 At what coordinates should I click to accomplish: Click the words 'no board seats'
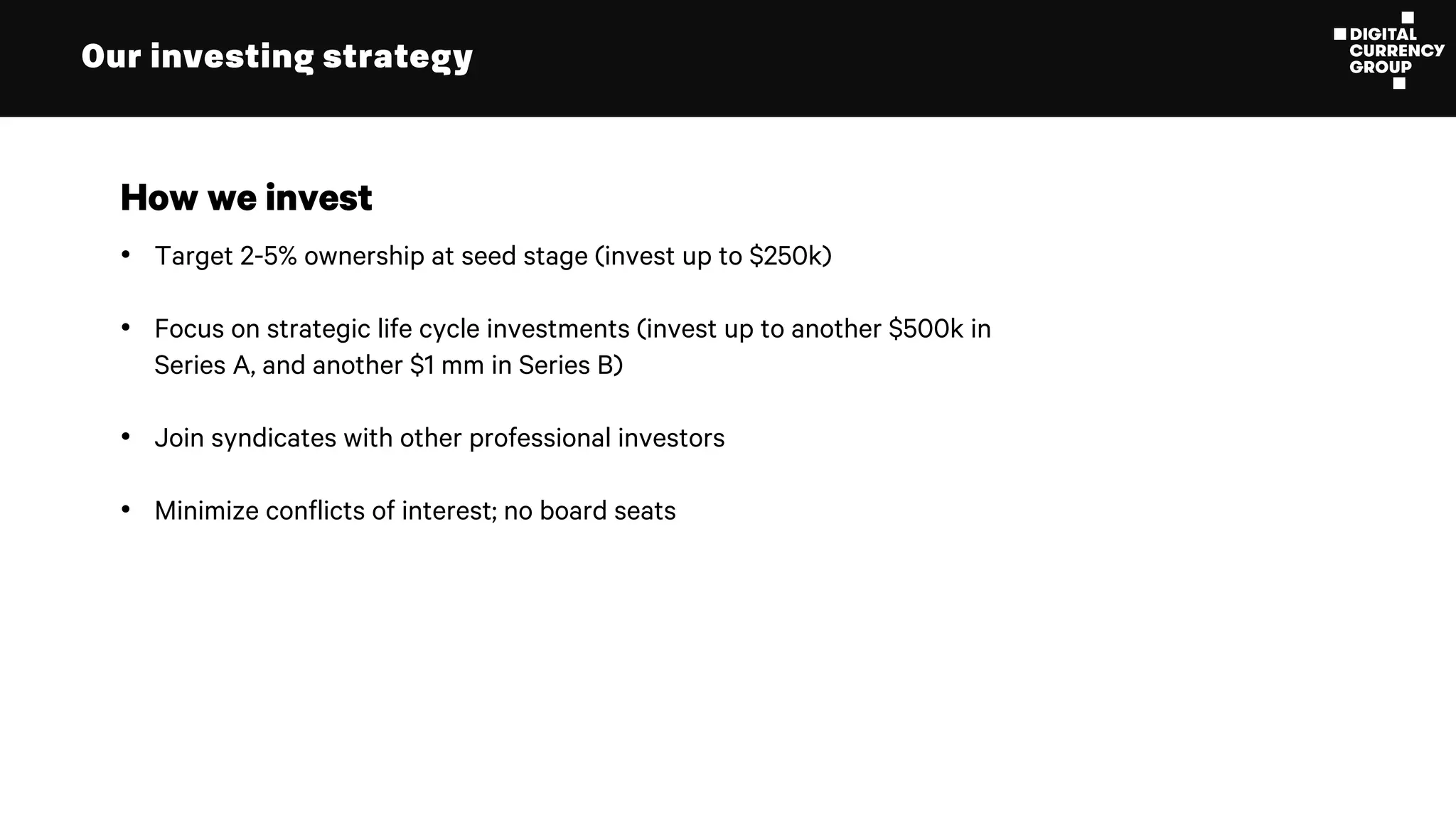[x=589, y=510]
